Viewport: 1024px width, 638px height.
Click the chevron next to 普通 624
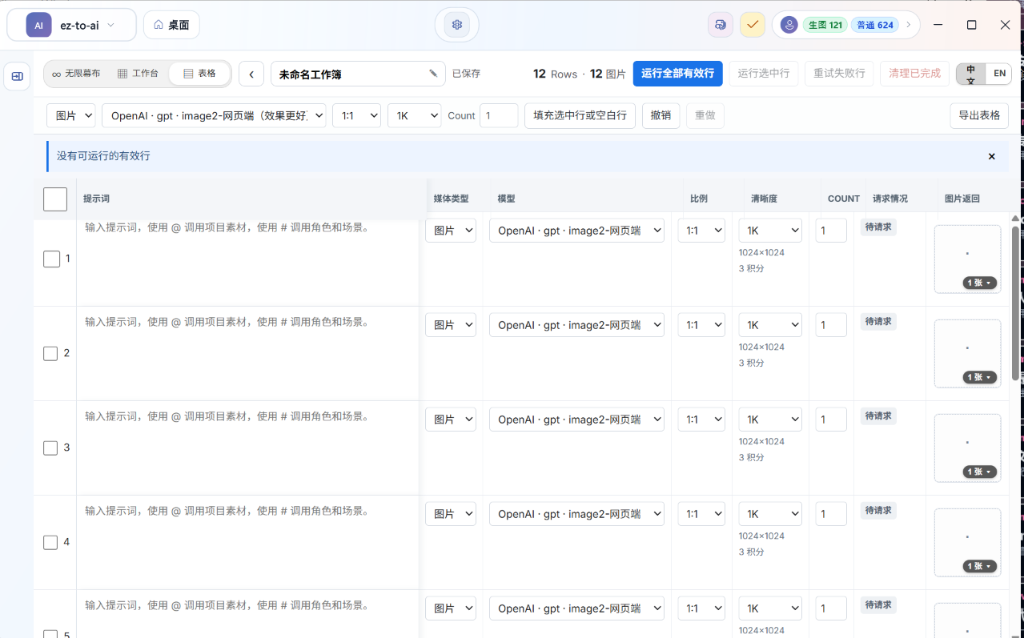tap(908, 25)
